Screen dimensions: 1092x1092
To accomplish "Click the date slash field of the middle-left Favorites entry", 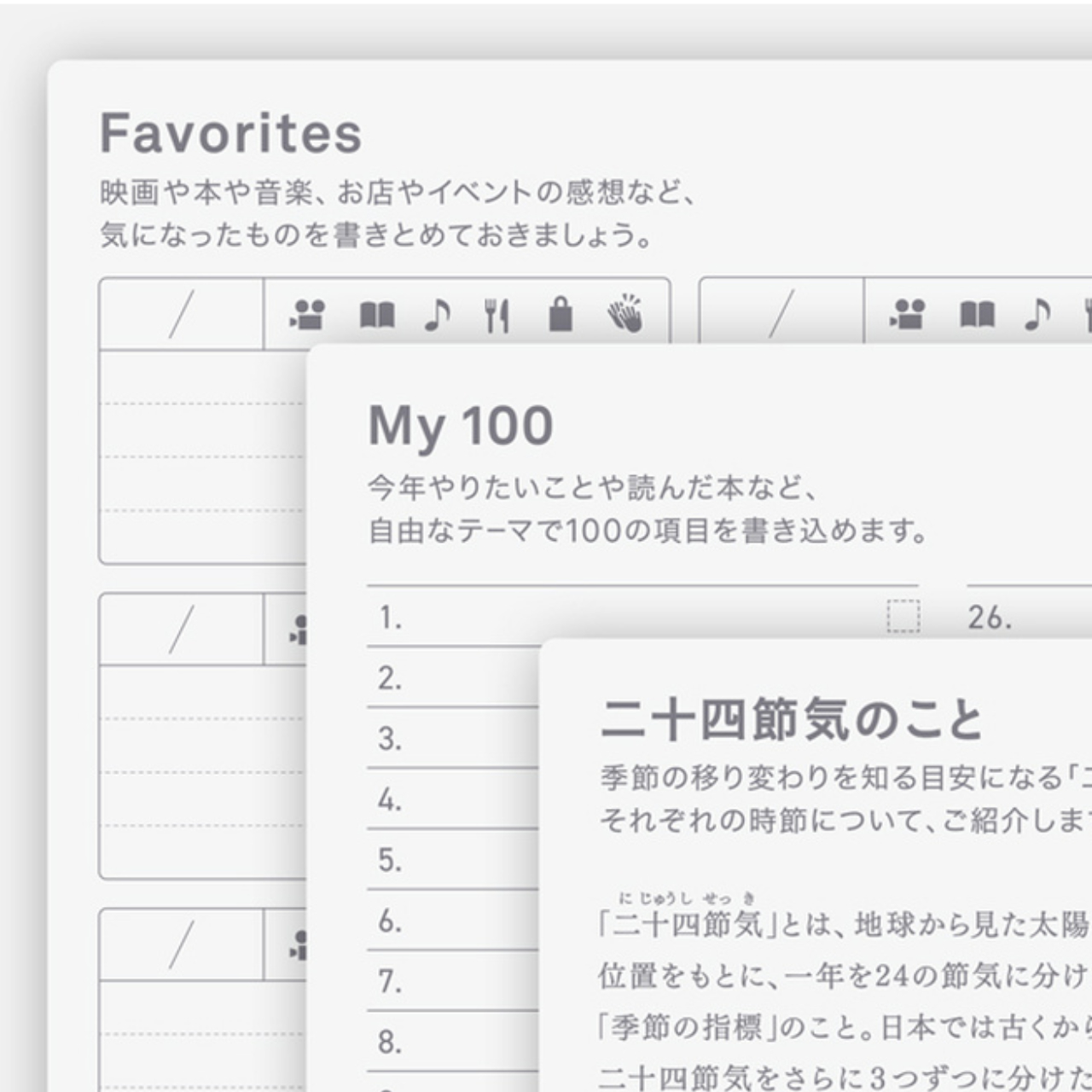I will coord(181,630).
